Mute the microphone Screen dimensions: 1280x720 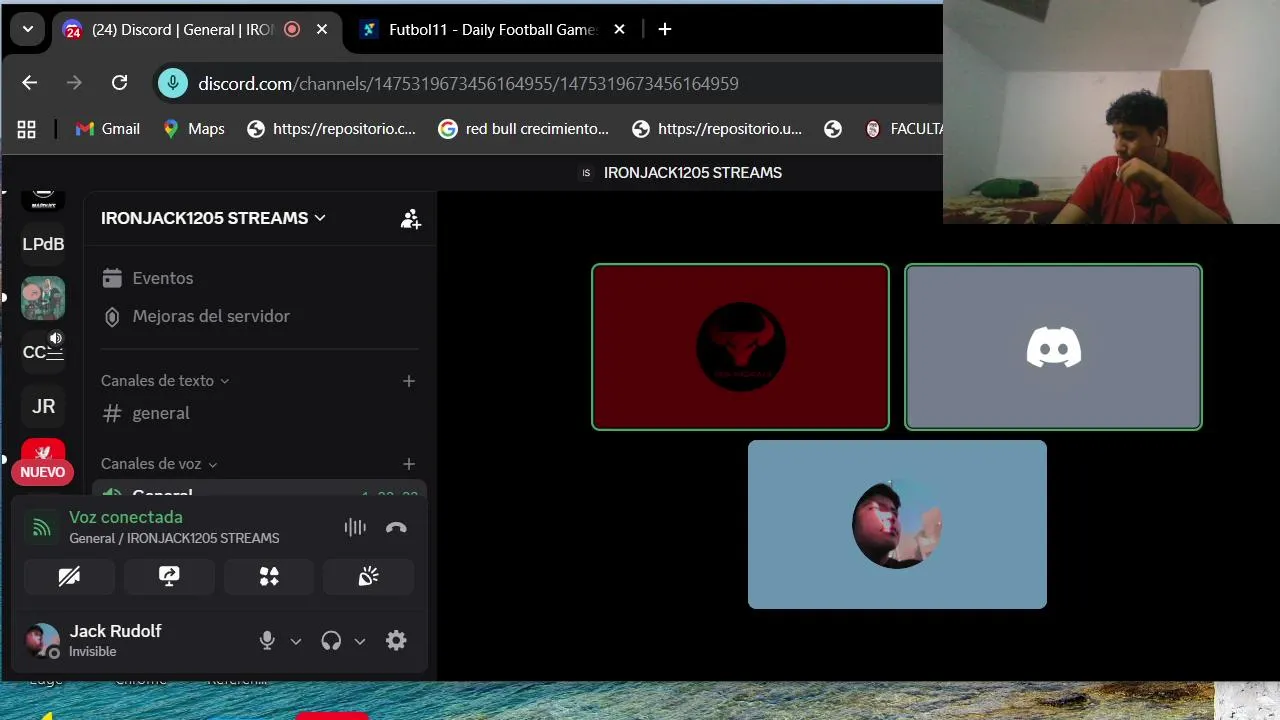[x=267, y=641]
